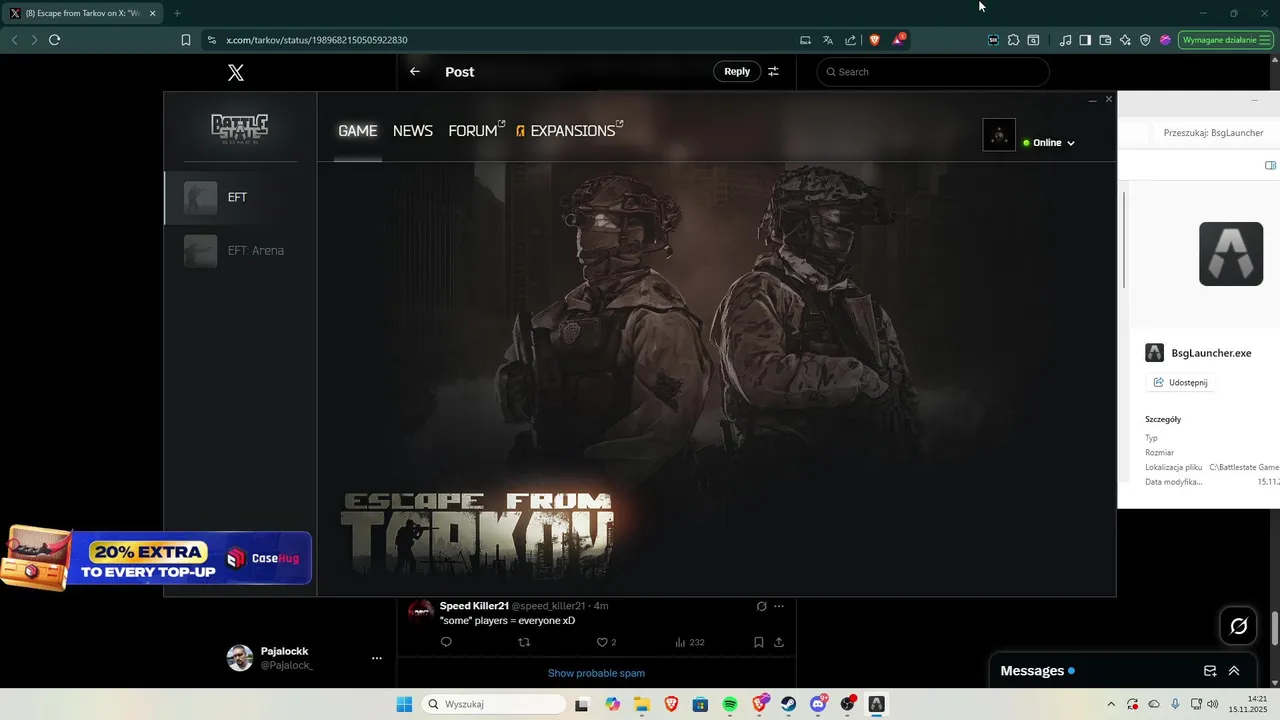
Task: Bookmark this page in address bar
Action: point(186,40)
